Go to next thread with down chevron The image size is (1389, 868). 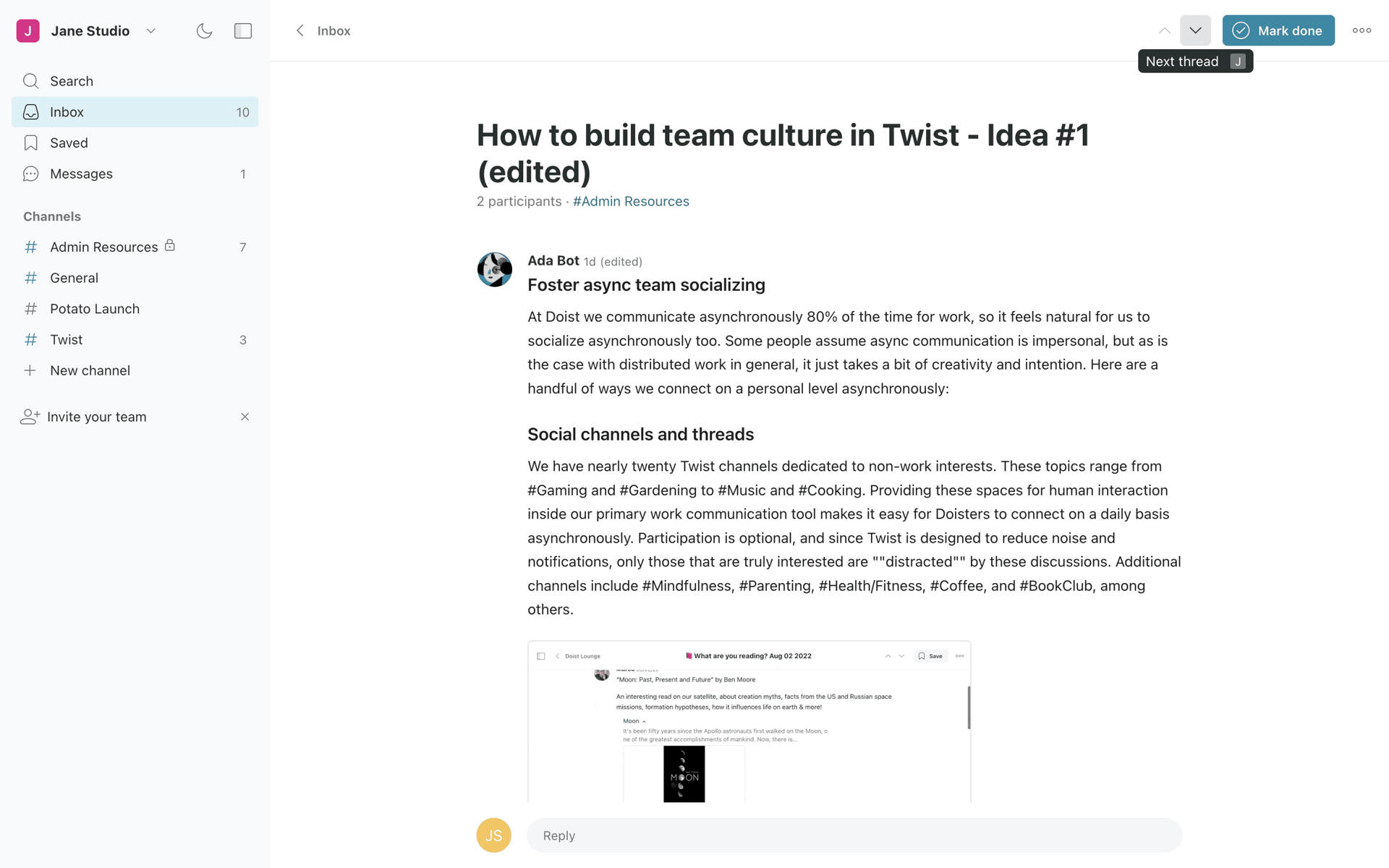pyautogui.click(x=1195, y=30)
